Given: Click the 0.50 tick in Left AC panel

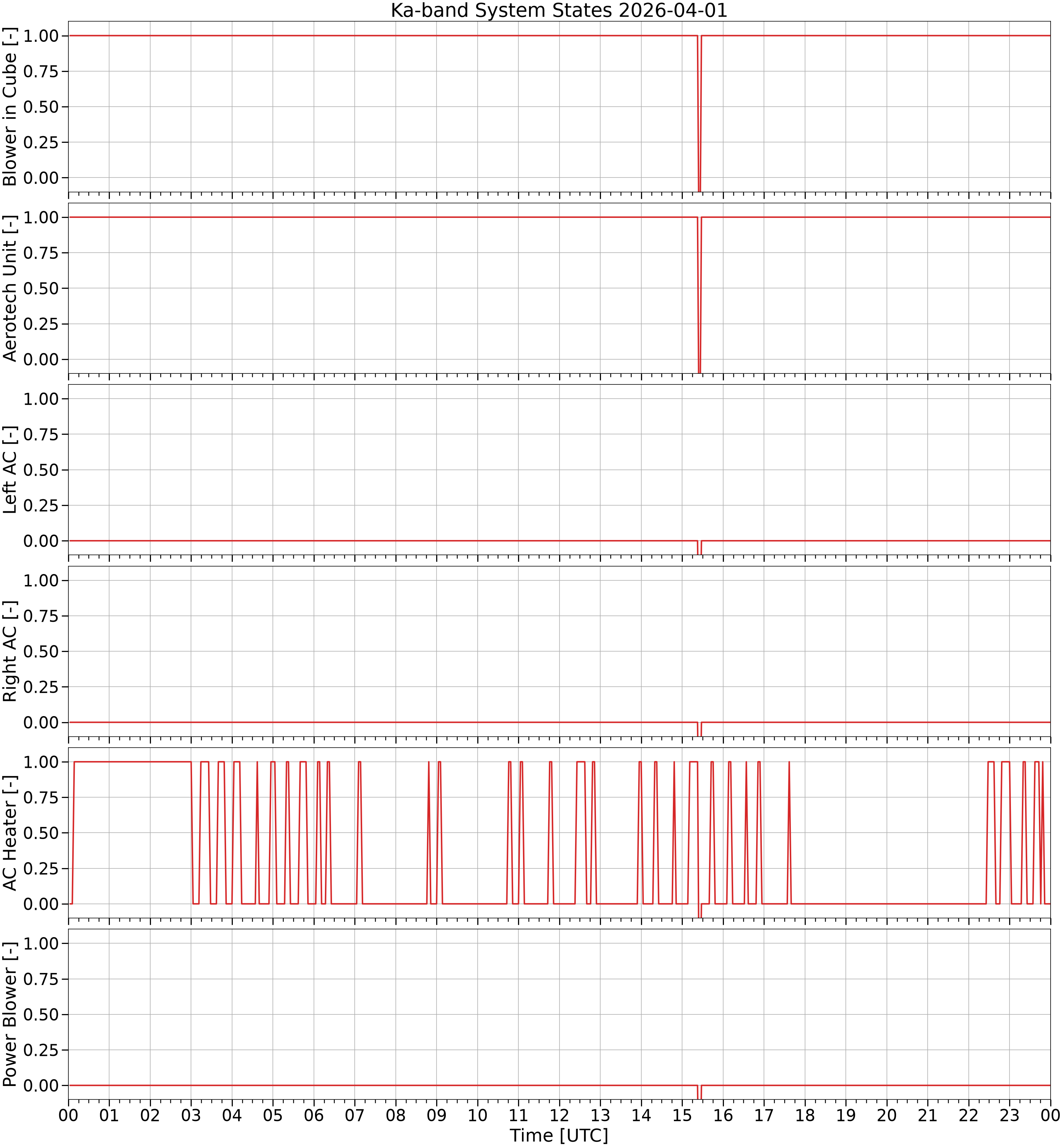Looking at the screenshot, I should click(x=41, y=470).
